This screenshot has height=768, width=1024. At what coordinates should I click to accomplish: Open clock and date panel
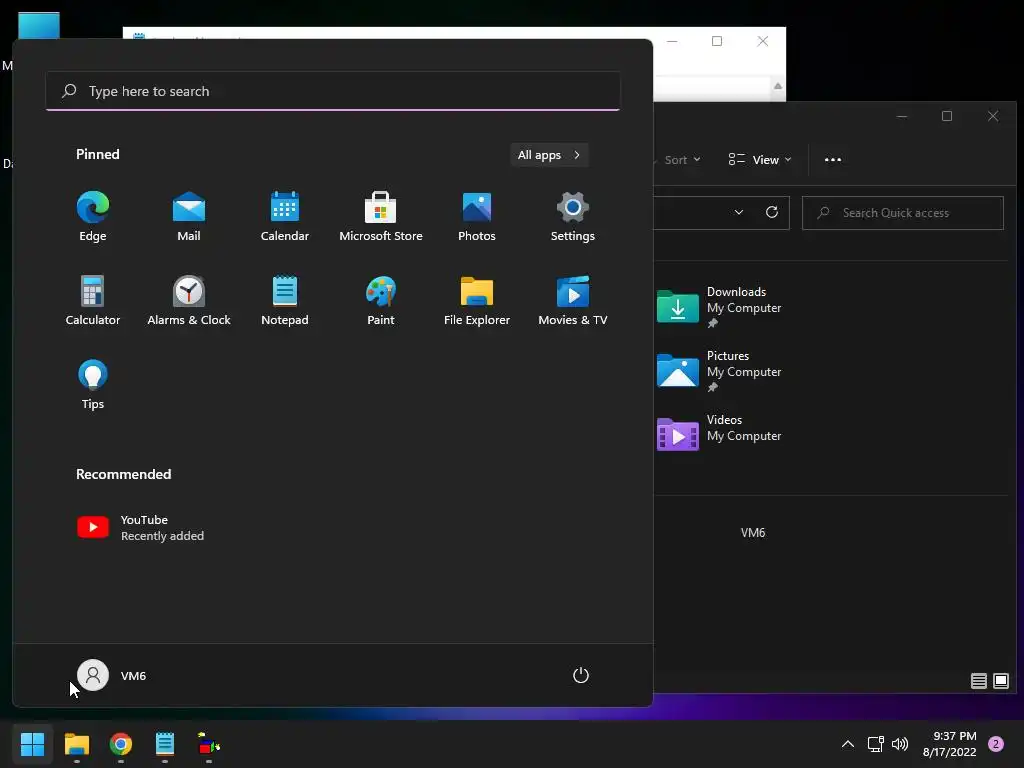point(950,744)
